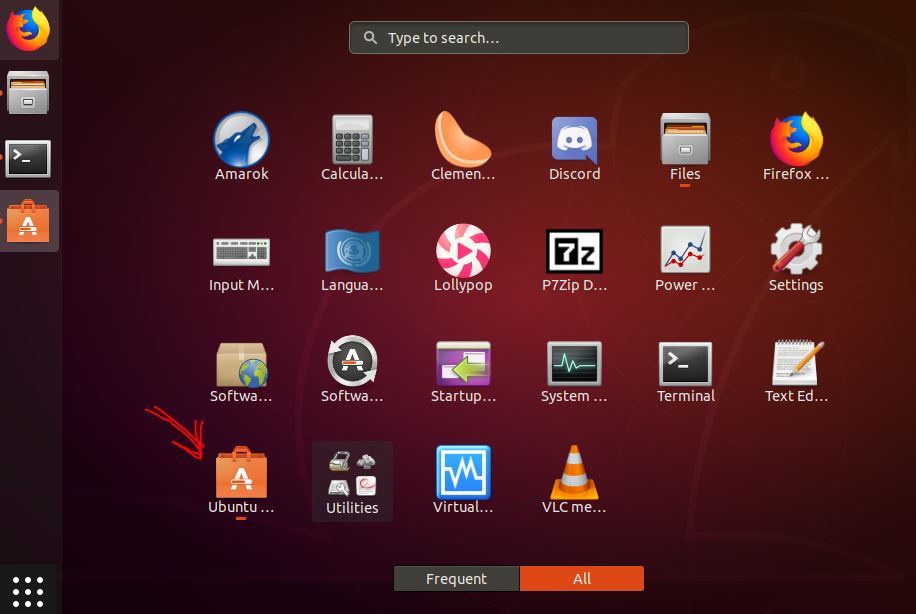This screenshot has width=916, height=614.
Task: Open Terminal from the dock
Action: click(29, 158)
